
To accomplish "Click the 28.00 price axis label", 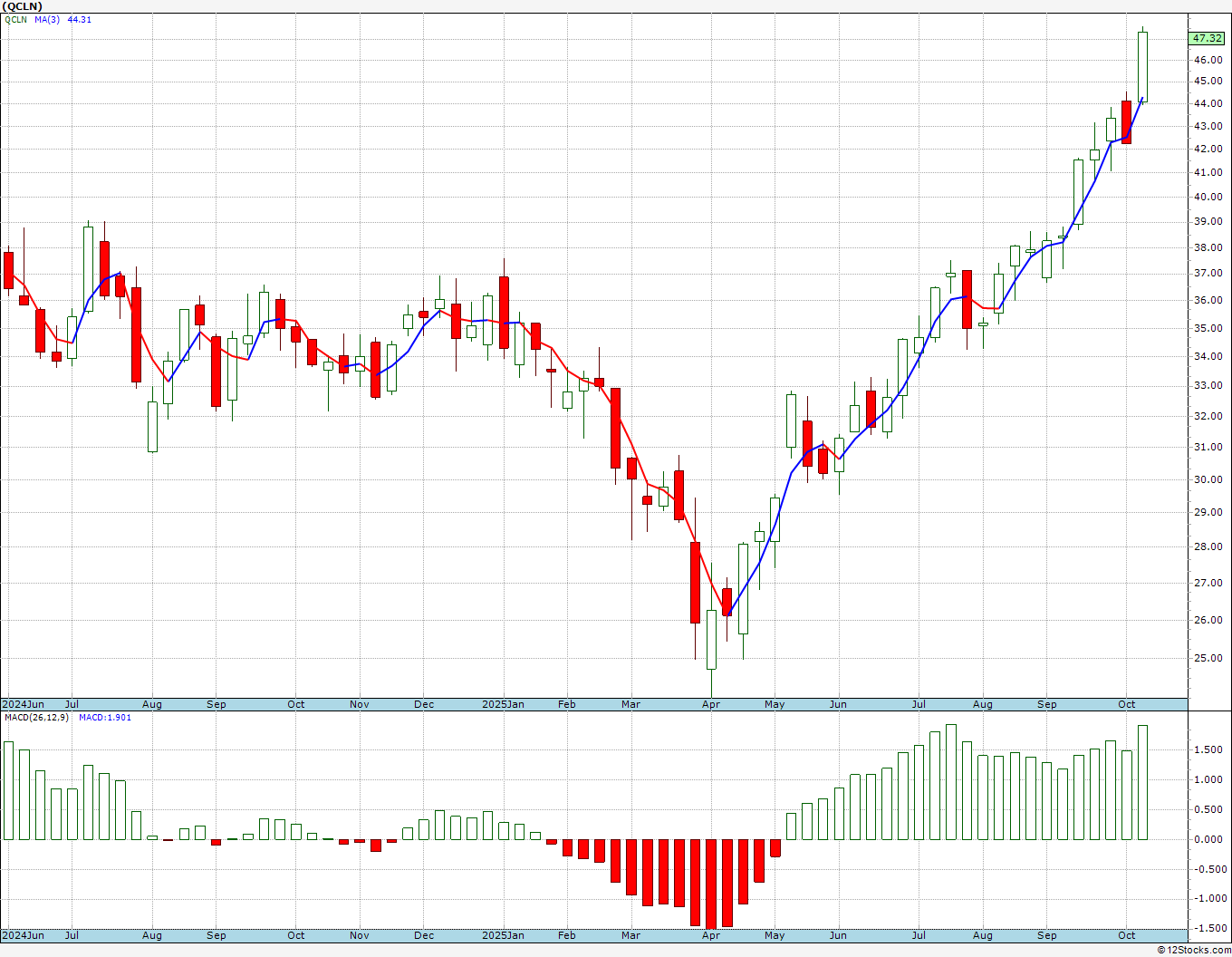I will [1207, 546].
